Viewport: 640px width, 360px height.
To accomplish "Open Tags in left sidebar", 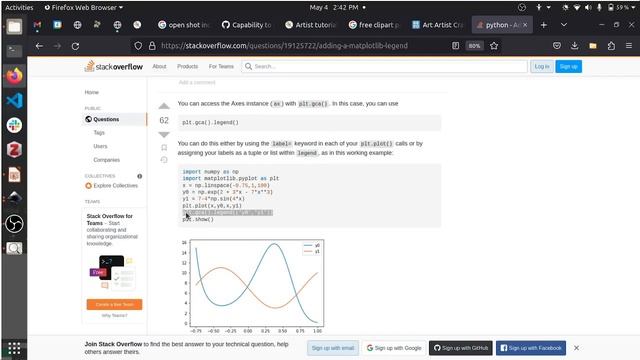I will (99, 133).
